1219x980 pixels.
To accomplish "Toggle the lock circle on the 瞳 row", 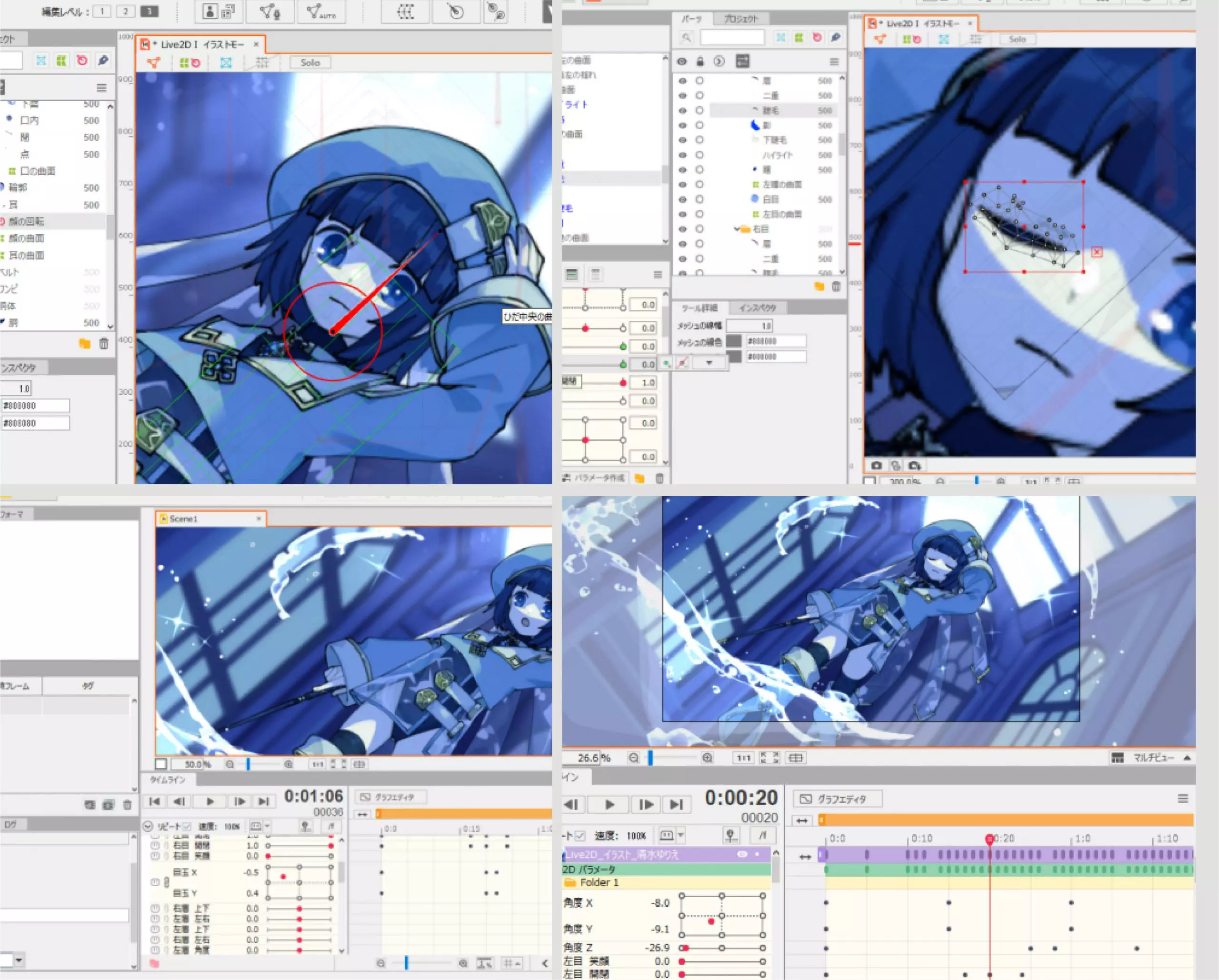I will (699, 170).
